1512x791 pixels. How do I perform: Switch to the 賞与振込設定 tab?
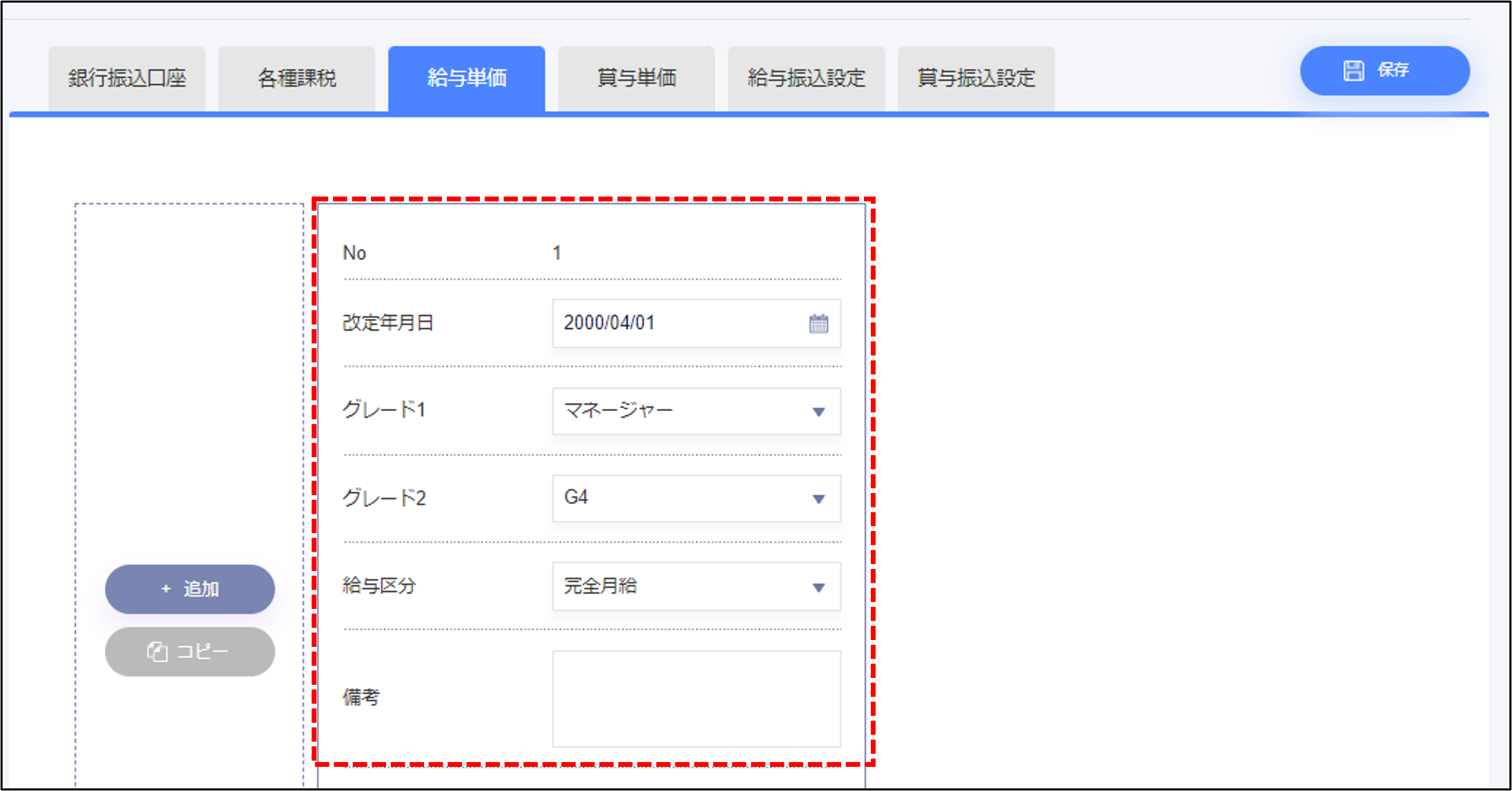[976, 78]
